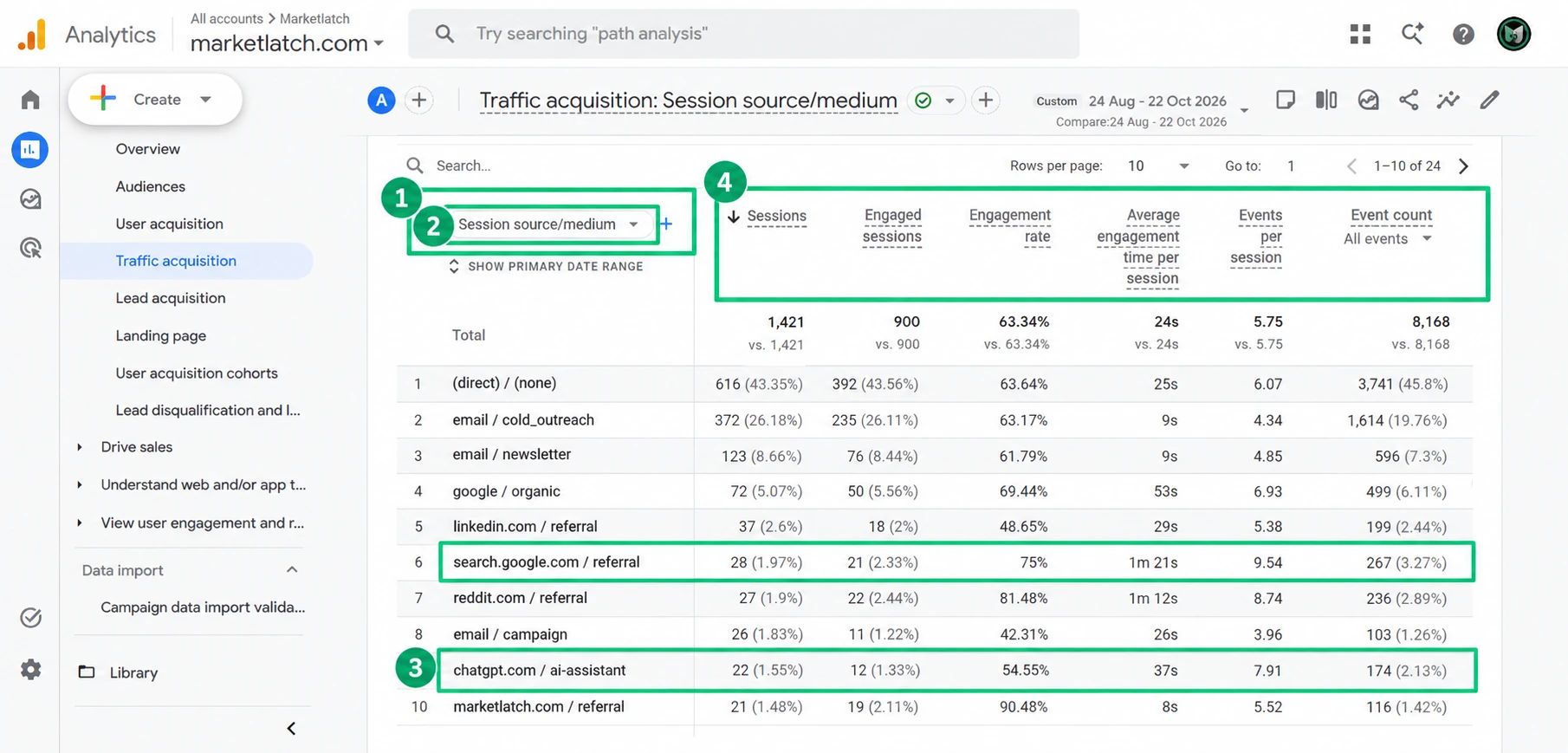1568x753 pixels.
Task: Expand the Drive sales section
Action: click(x=136, y=447)
